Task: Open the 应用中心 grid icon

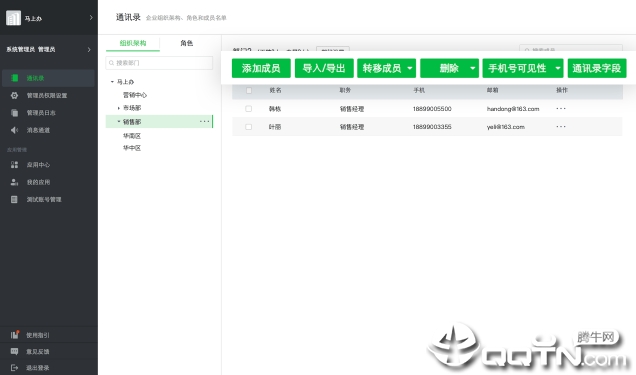Action: [x=14, y=165]
